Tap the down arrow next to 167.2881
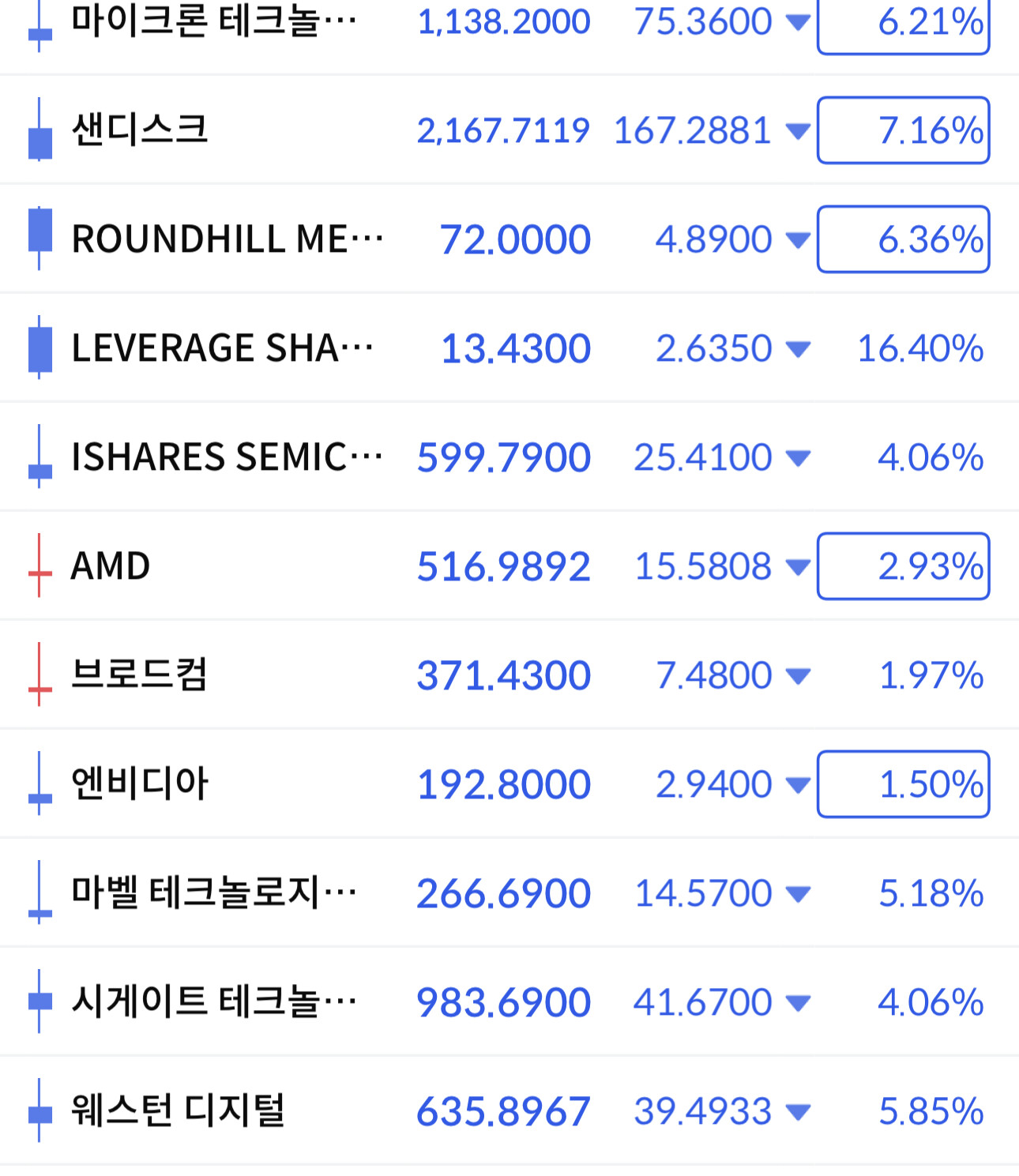The height and width of the screenshot is (1176, 1019). point(799,131)
